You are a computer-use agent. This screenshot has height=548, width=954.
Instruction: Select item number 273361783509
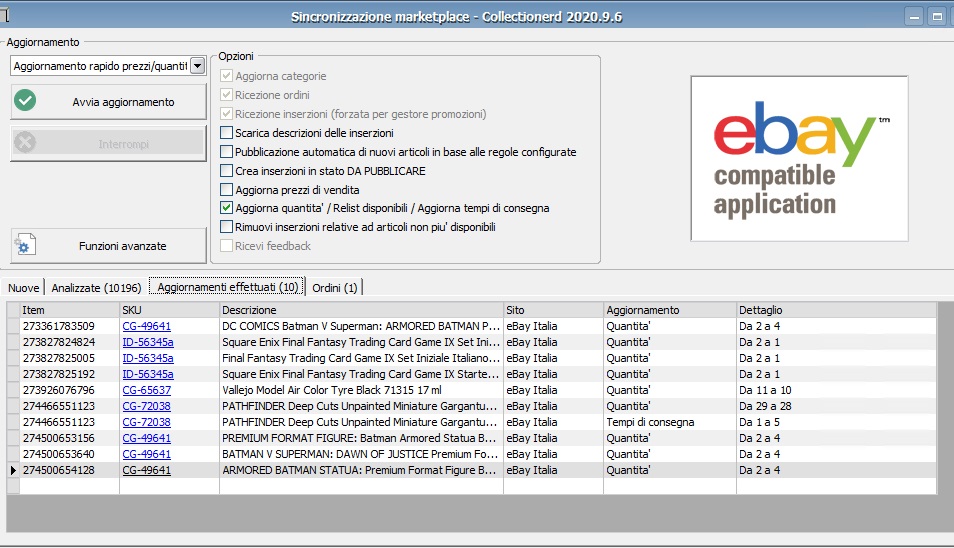59,326
